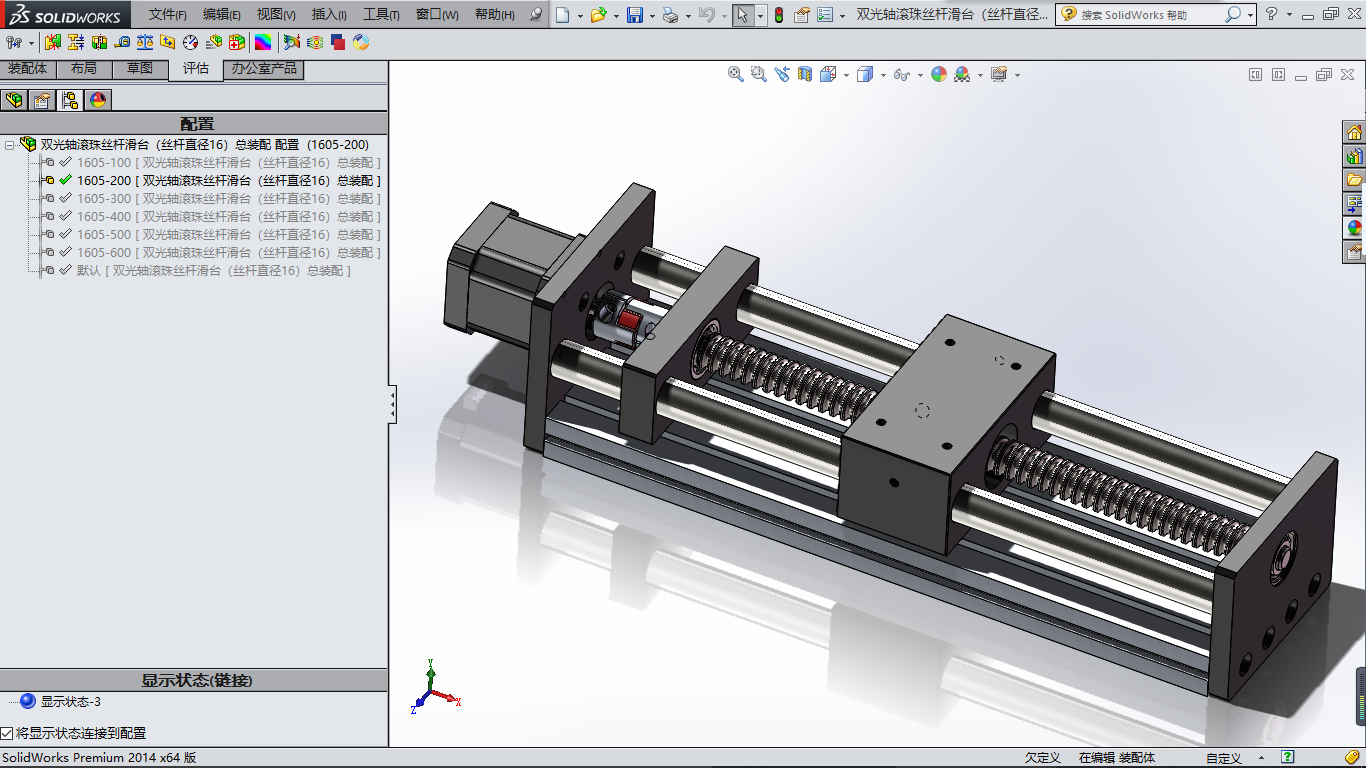The height and width of the screenshot is (768, 1366).
Task: Open the DisplayManager tab icon
Action: pyautogui.click(x=97, y=99)
